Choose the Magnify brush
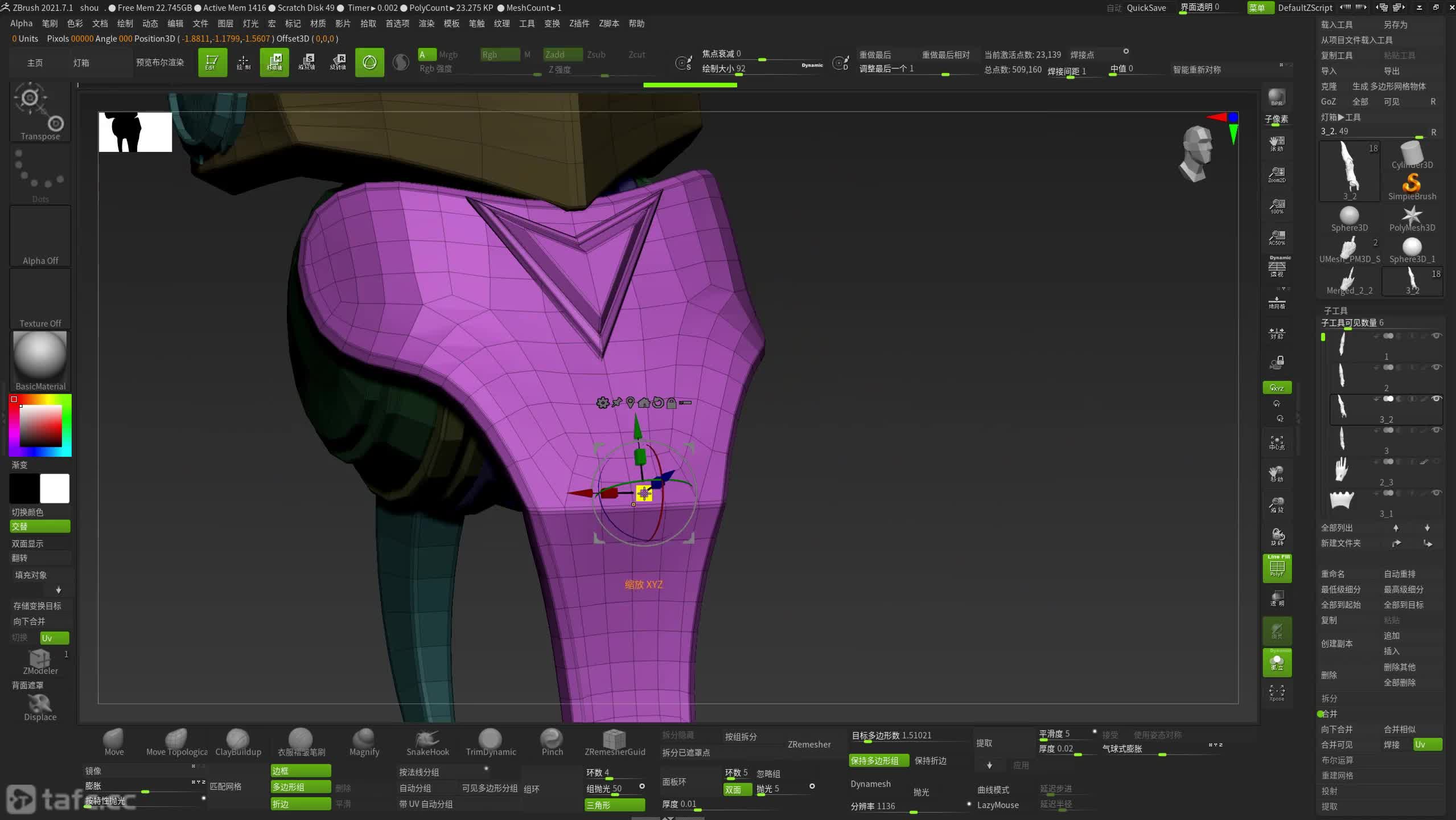1456x820 pixels. pyautogui.click(x=364, y=743)
